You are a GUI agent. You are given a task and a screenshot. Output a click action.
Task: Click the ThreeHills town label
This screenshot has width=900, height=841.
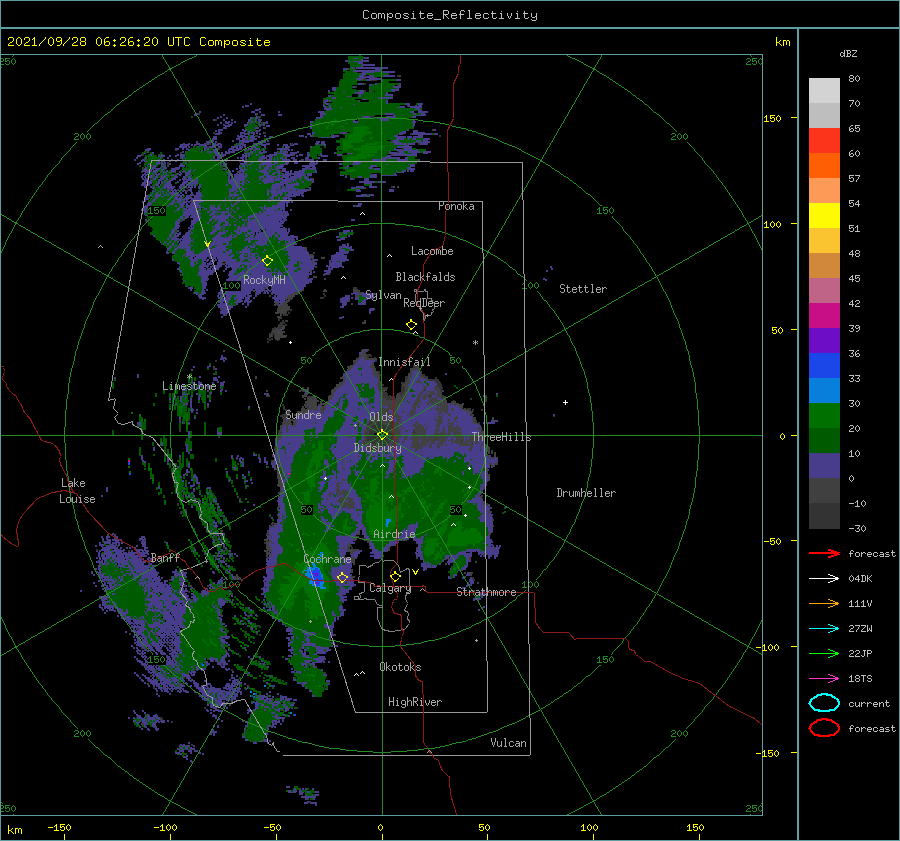click(x=502, y=437)
